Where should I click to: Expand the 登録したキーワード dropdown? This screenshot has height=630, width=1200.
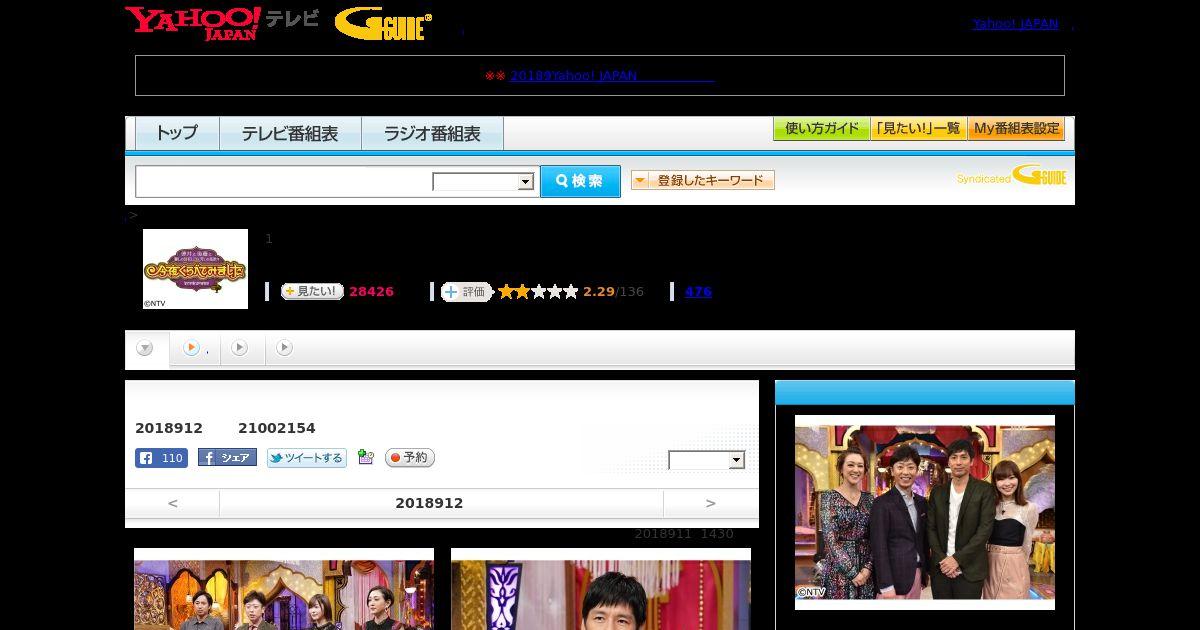702,180
